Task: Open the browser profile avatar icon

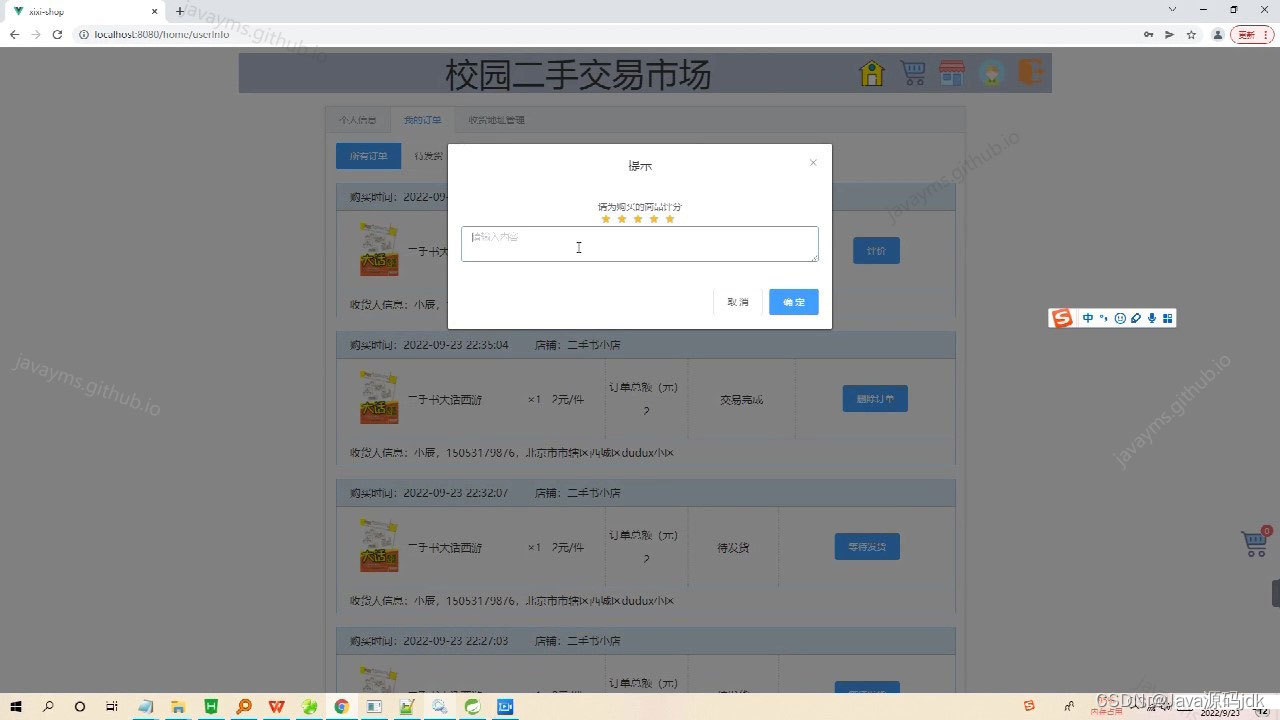Action: (x=1217, y=34)
